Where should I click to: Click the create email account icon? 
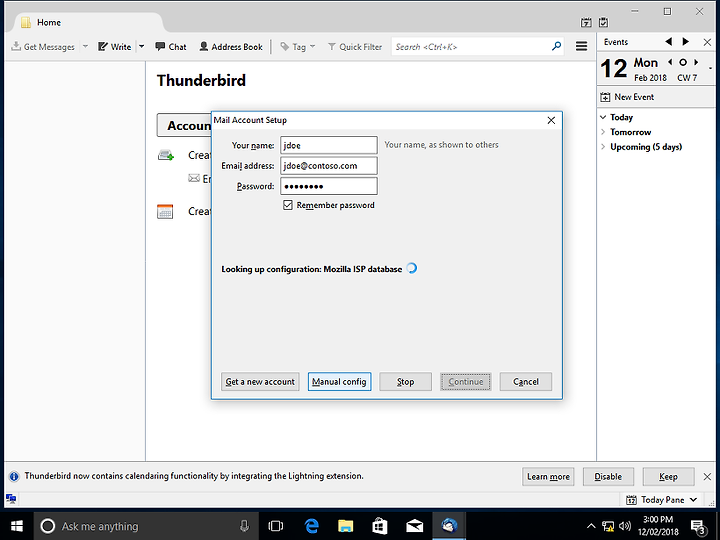point(166,155)
